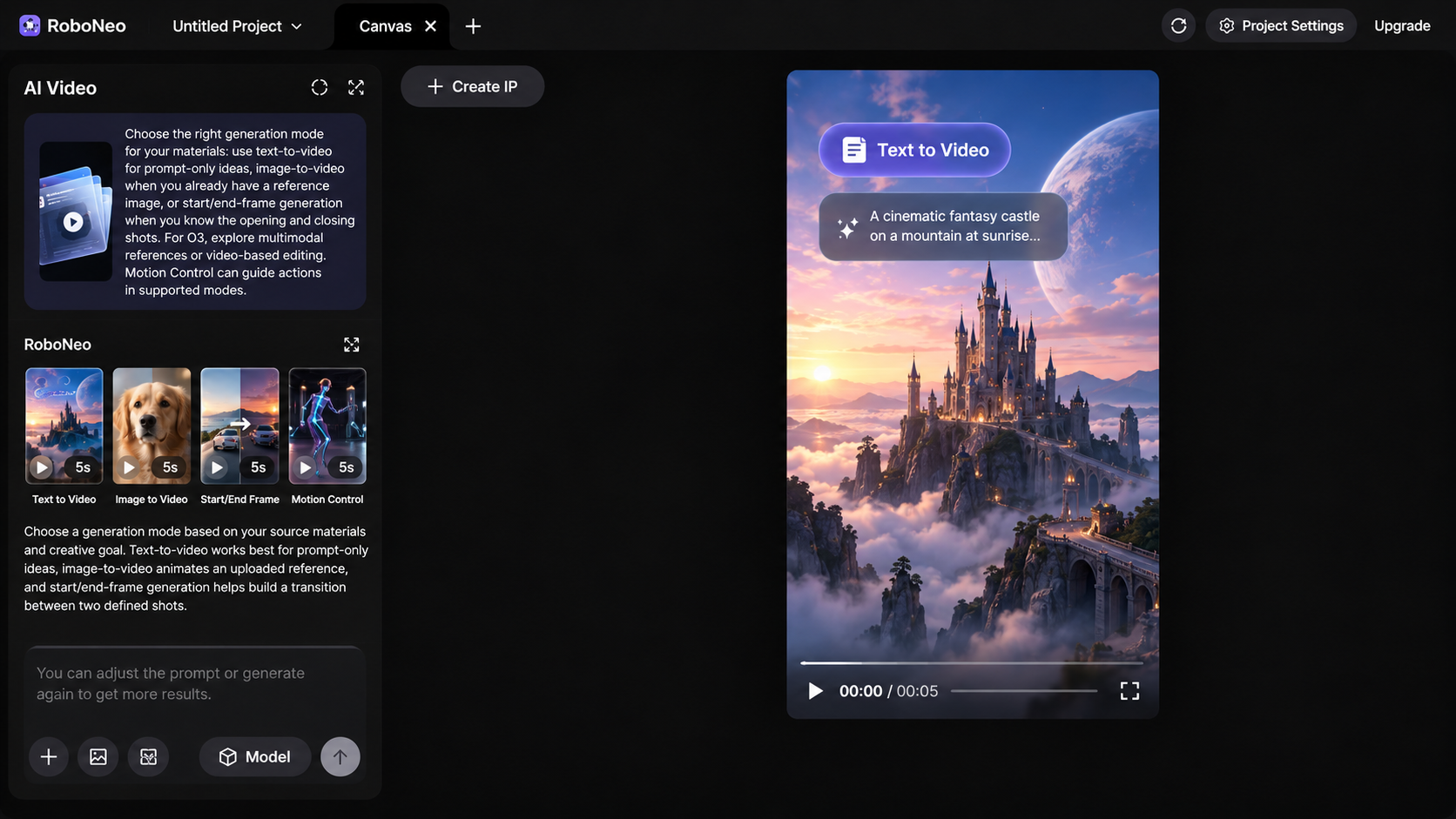This screenshot has height=819, width=1456.
Task: Click the Motion Control label
Action: 327,500
